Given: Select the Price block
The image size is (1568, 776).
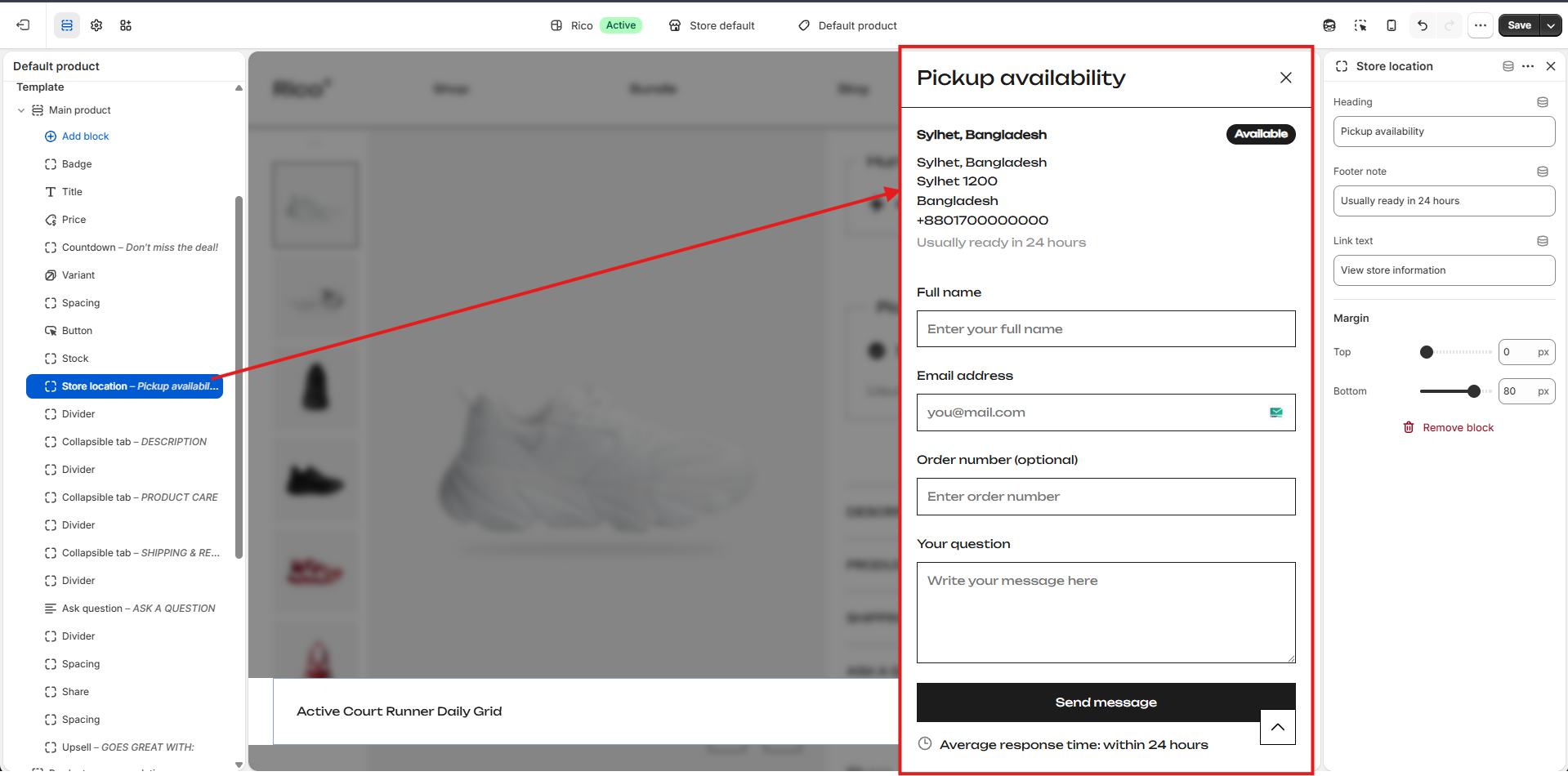Looking at the screenshot, I should pyautogui.click(x=124, y=220).
